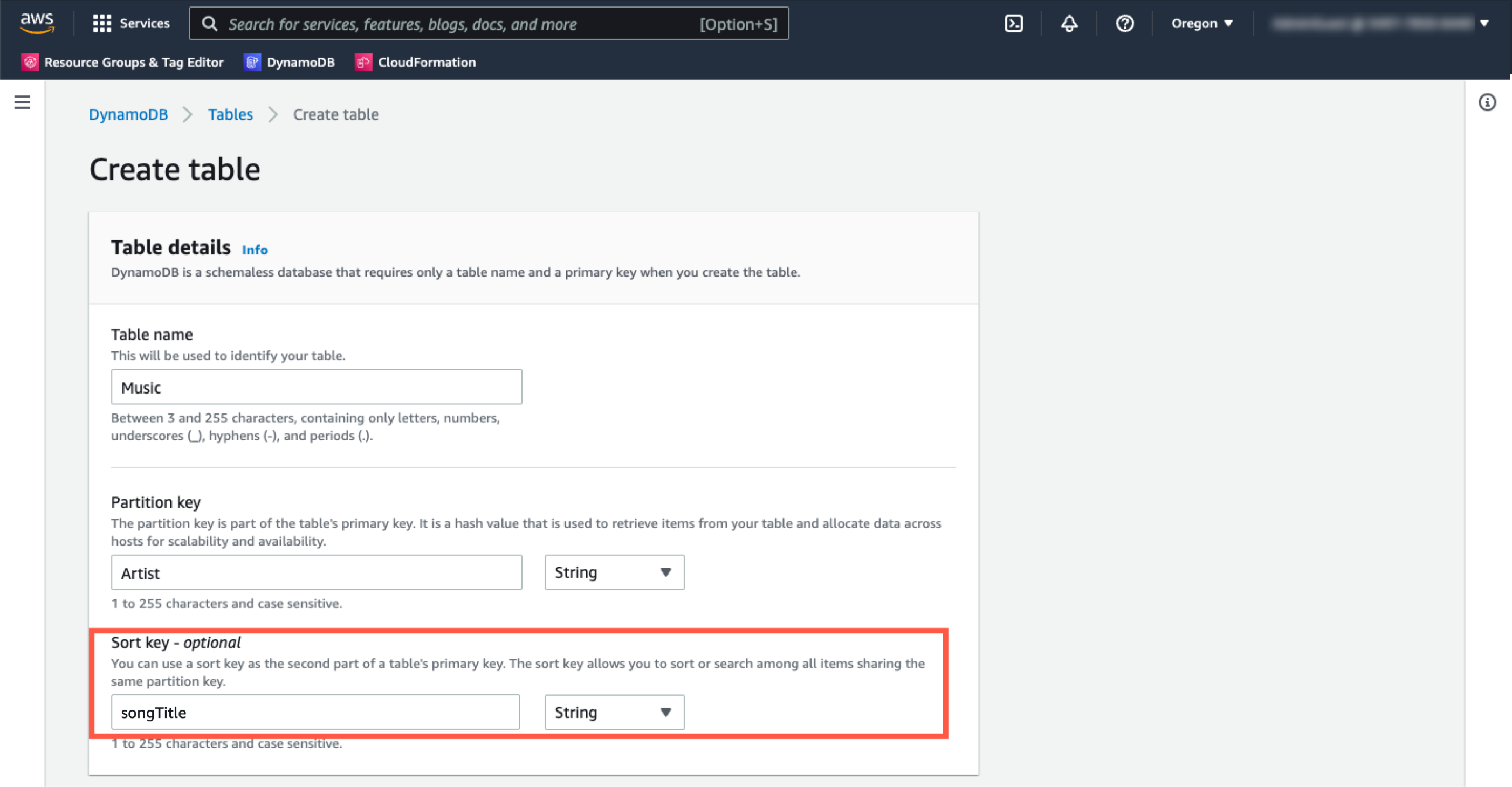Click the Services label in the top bar
Image resolution: width=1512 pixels, height=787 pixels.
[145, 24]
